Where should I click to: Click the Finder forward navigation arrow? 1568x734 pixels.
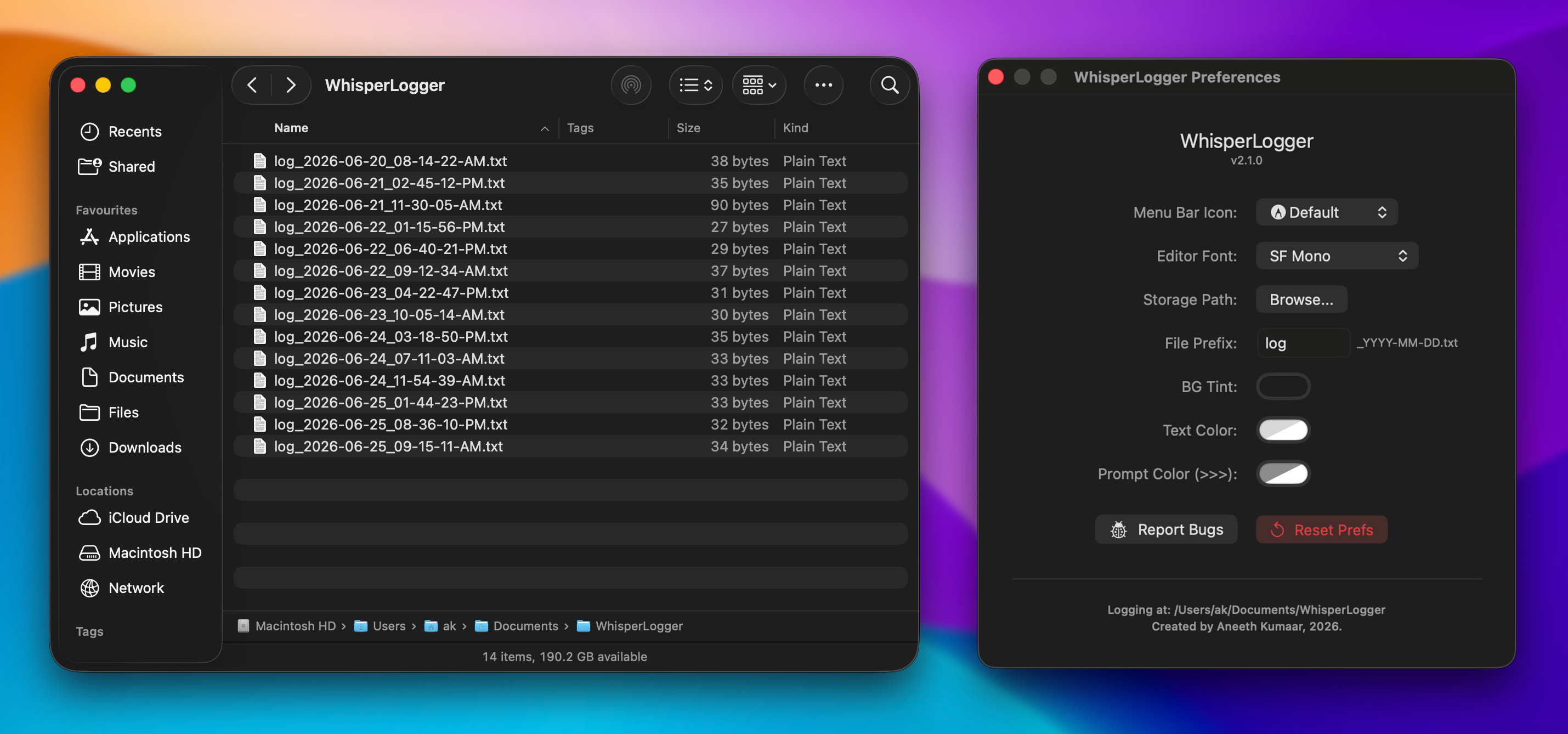[290, 85]
